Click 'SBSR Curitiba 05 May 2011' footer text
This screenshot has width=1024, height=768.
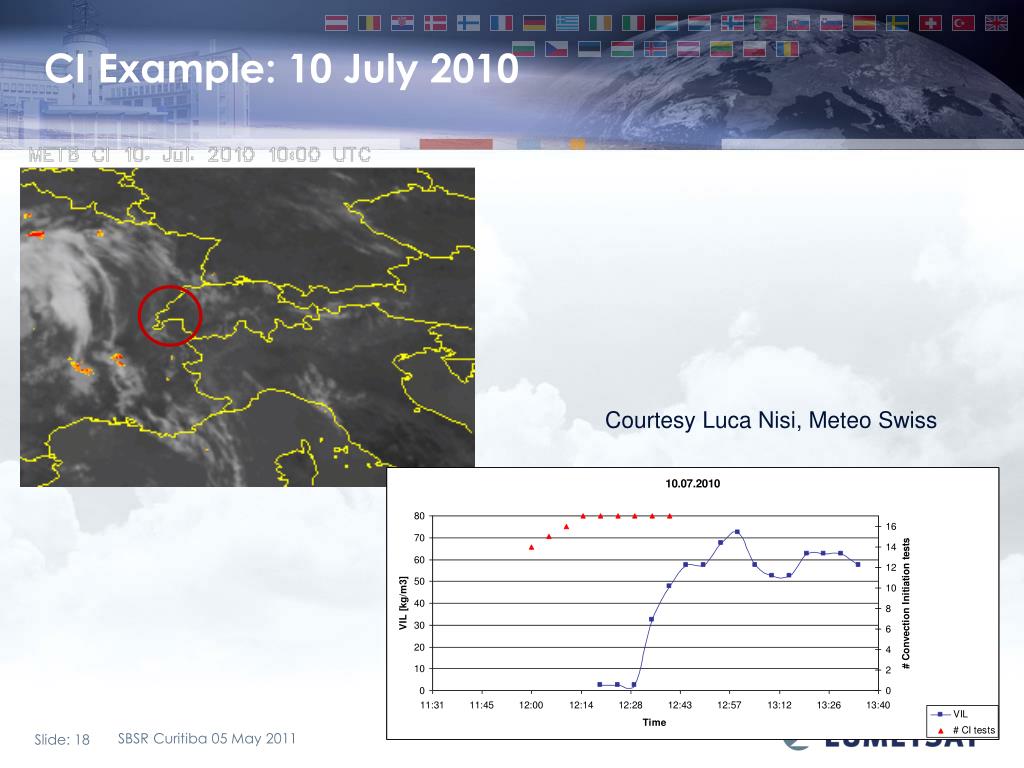[x=206, y=739]
